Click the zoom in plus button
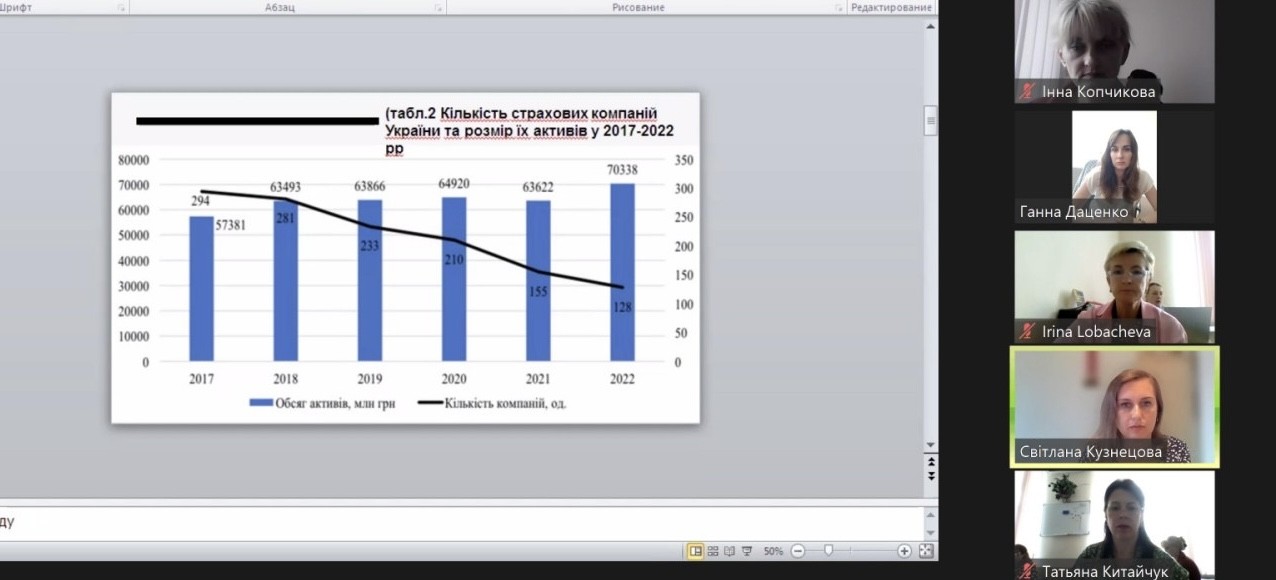 [x=904, y=551]
